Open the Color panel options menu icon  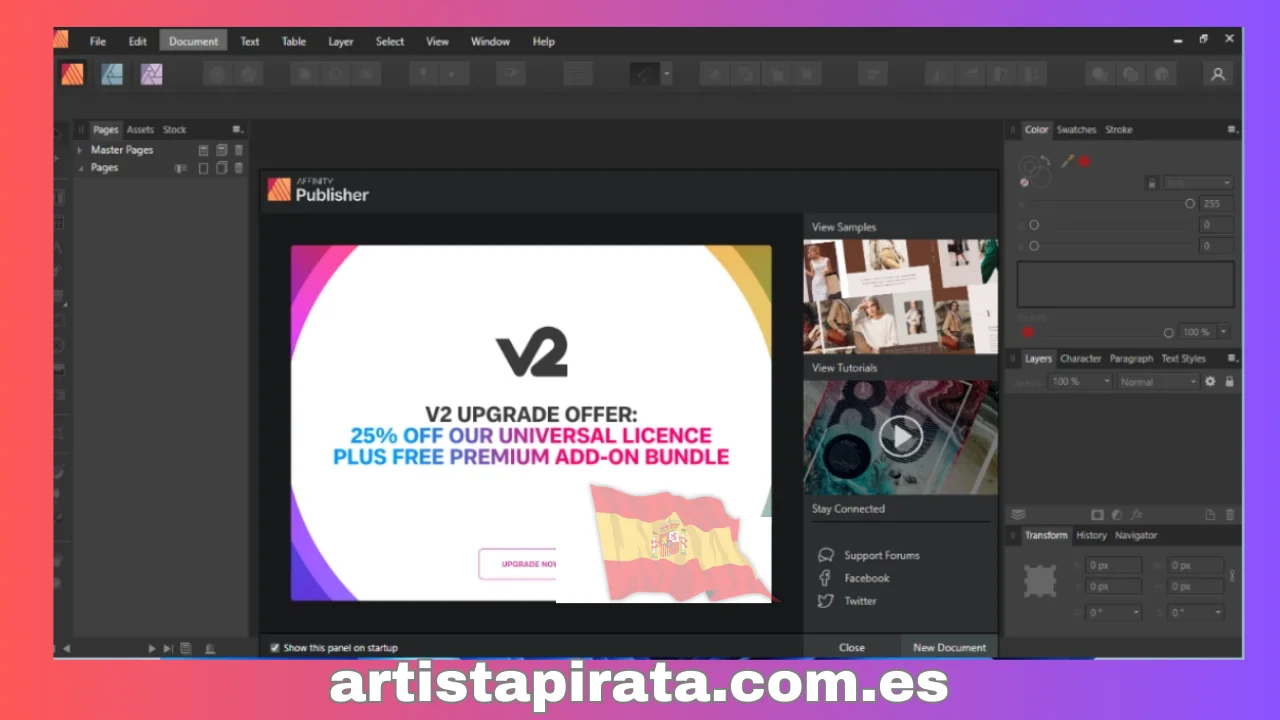(1232, 129)
